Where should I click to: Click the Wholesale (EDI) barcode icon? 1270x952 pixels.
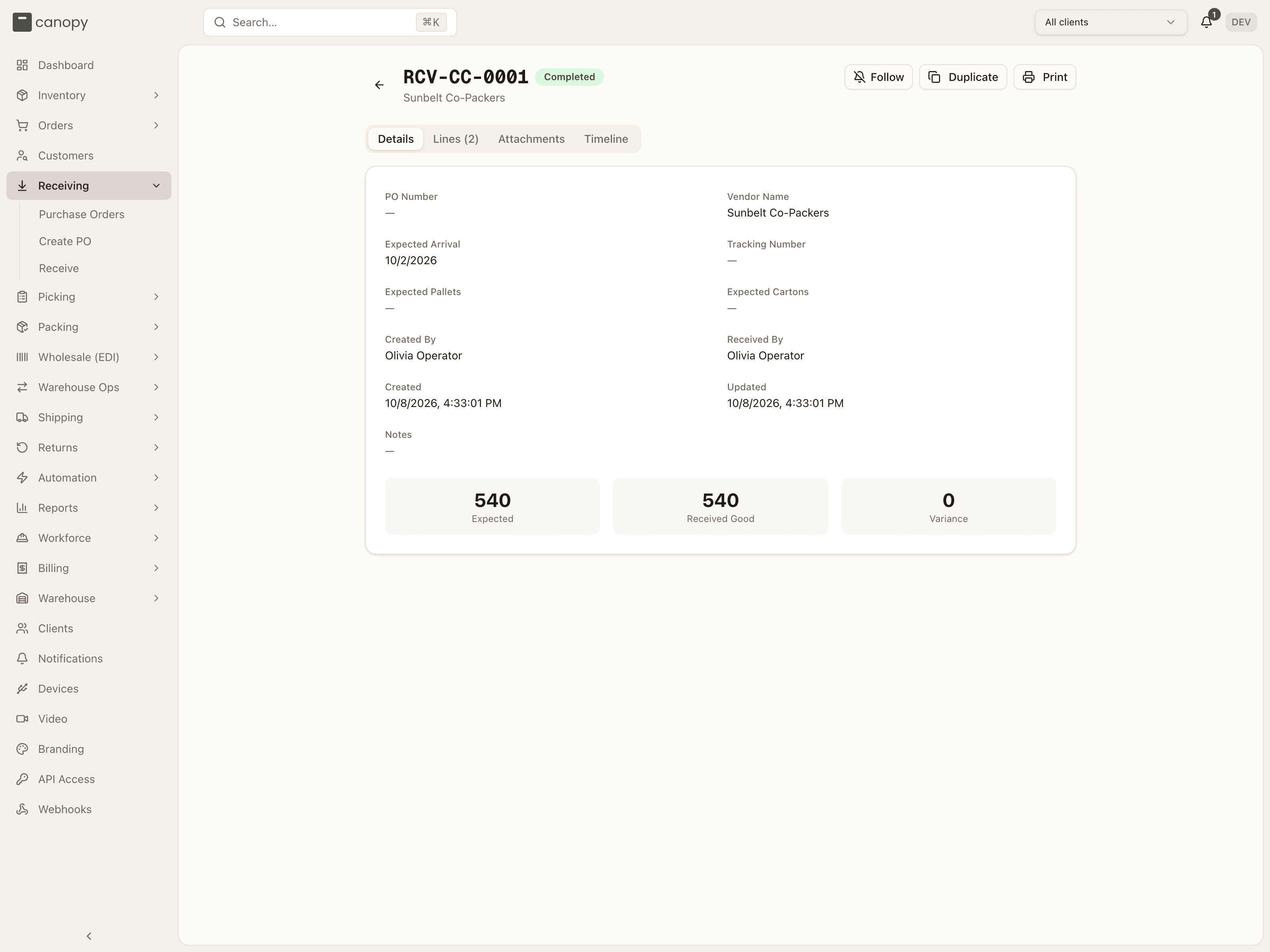(22, 357)
